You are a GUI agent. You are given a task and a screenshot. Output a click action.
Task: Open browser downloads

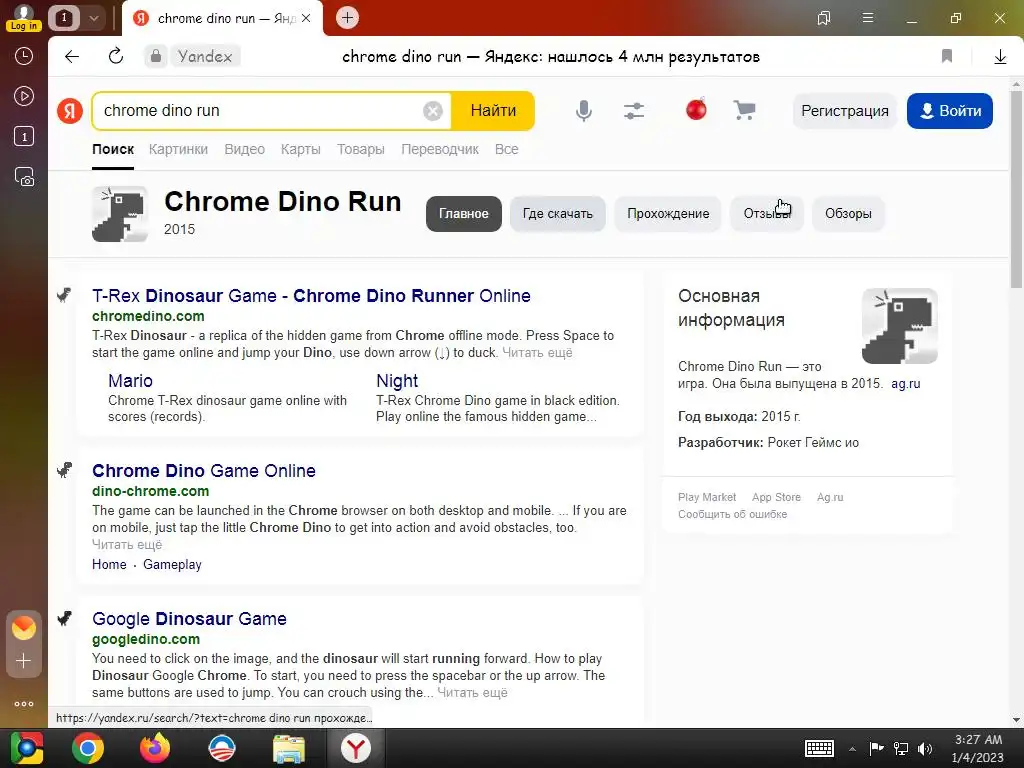[x=1000, y=57]
